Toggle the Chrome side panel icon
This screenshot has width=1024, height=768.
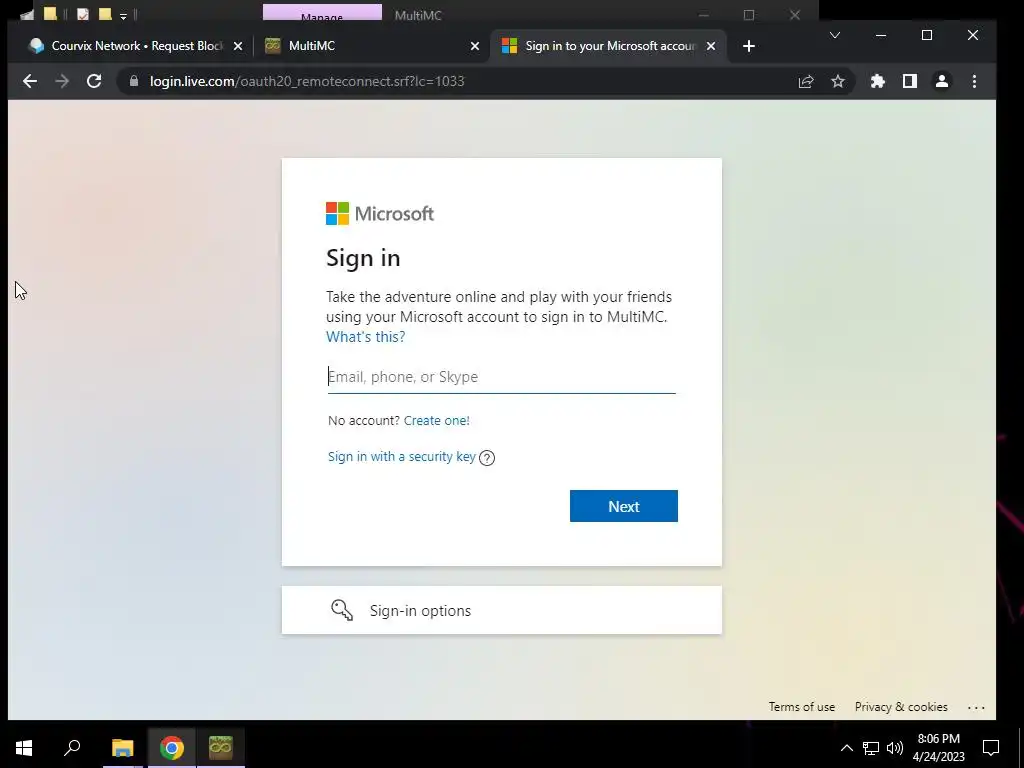click(910, 81)
